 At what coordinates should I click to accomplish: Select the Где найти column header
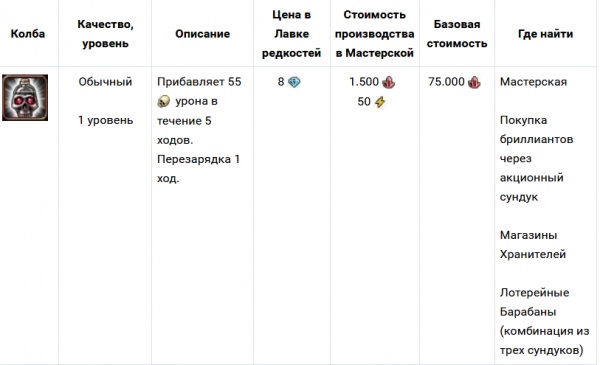point(546,34)
